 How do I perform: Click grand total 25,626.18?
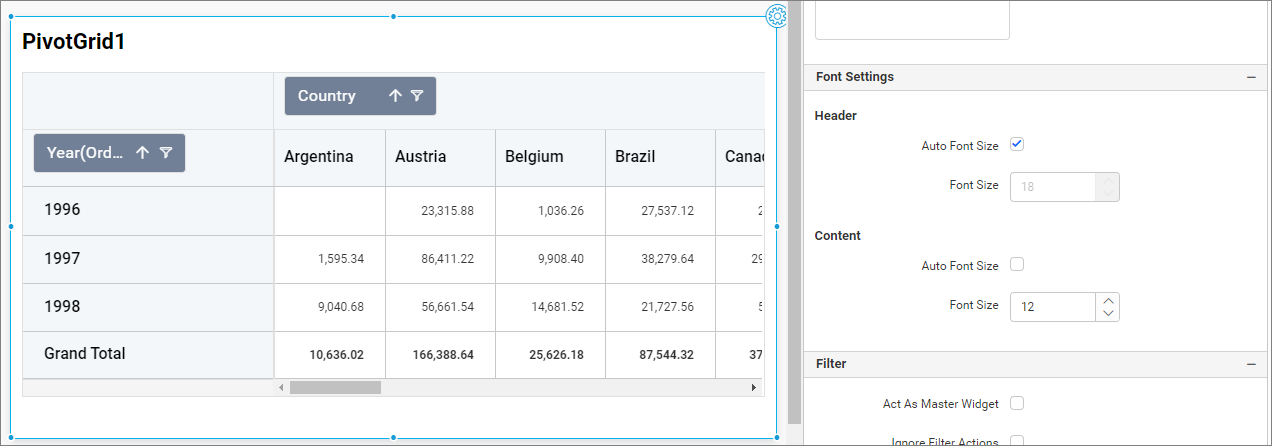coord(557,355)
